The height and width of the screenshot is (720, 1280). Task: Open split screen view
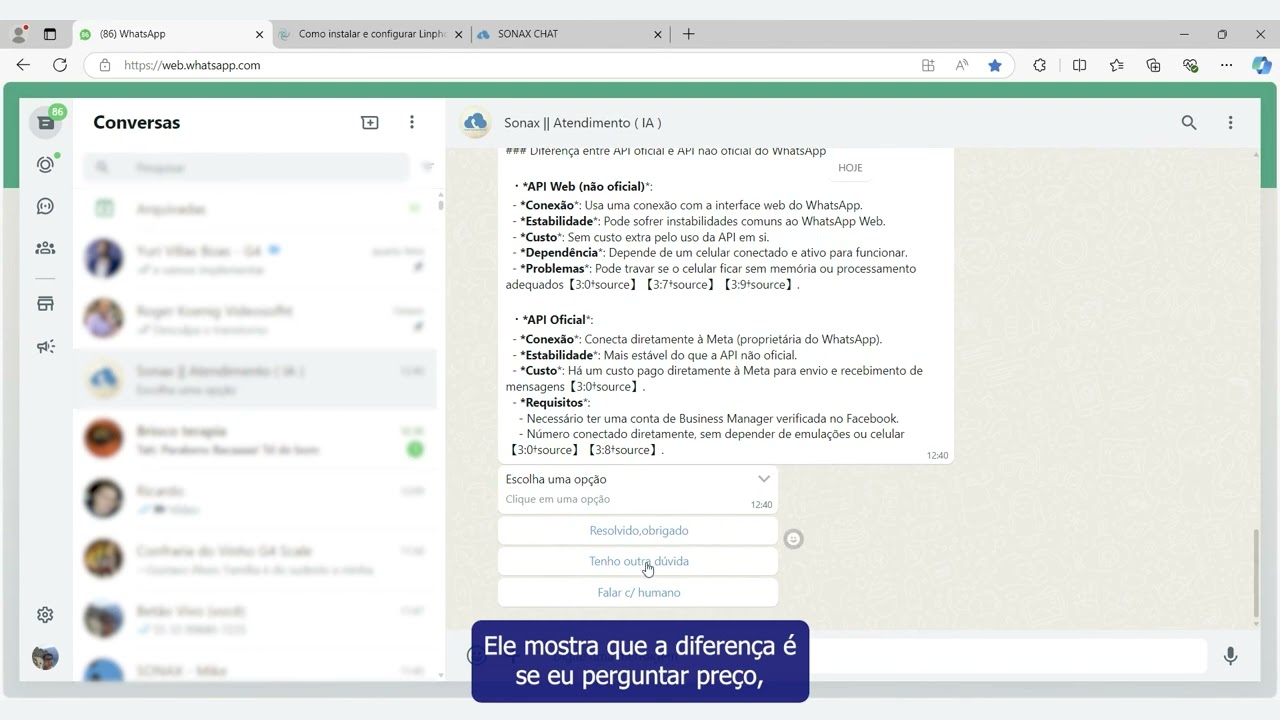tap(1079, 65)
